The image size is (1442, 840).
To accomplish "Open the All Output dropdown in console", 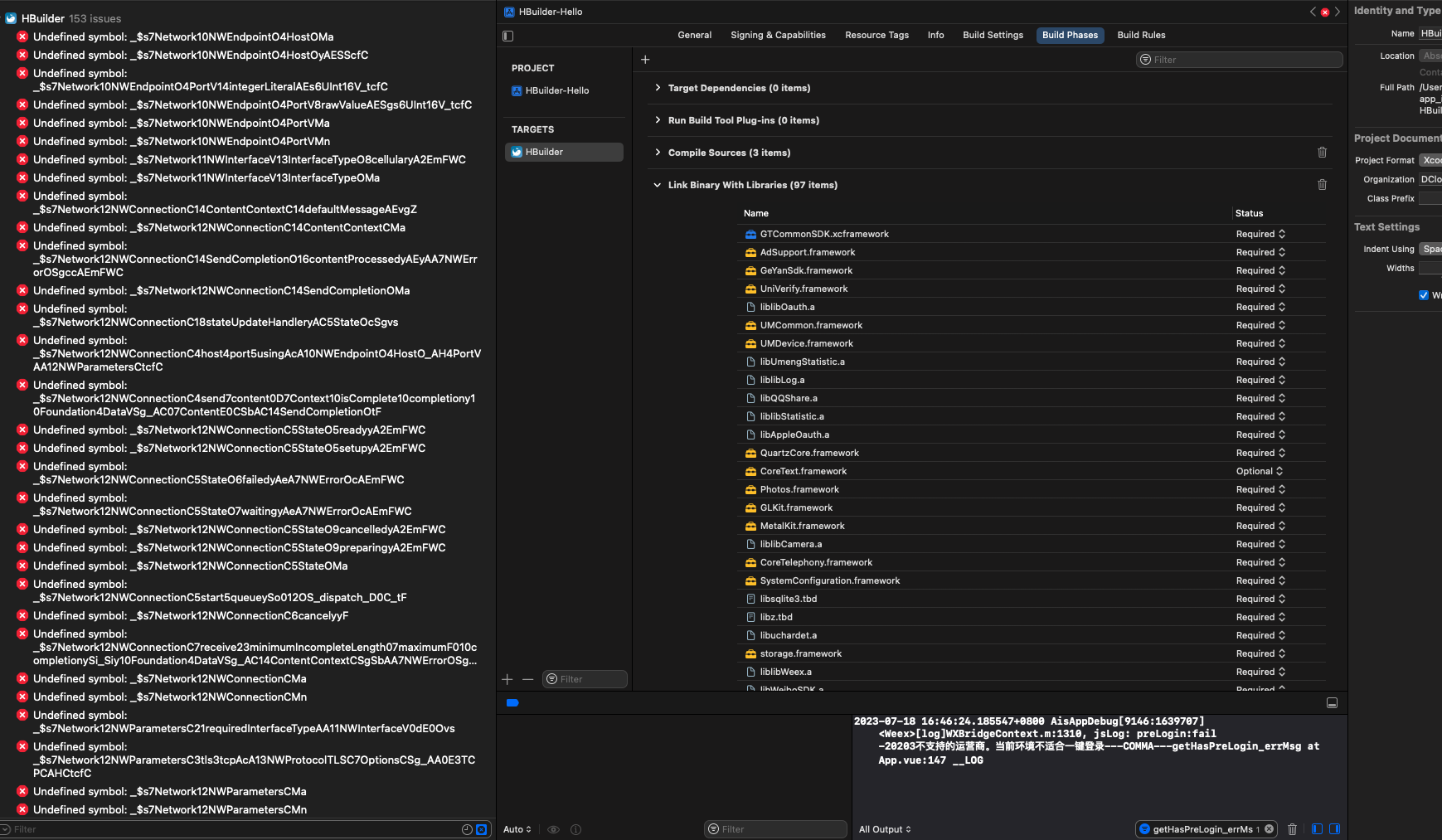I will coord(885,829).
